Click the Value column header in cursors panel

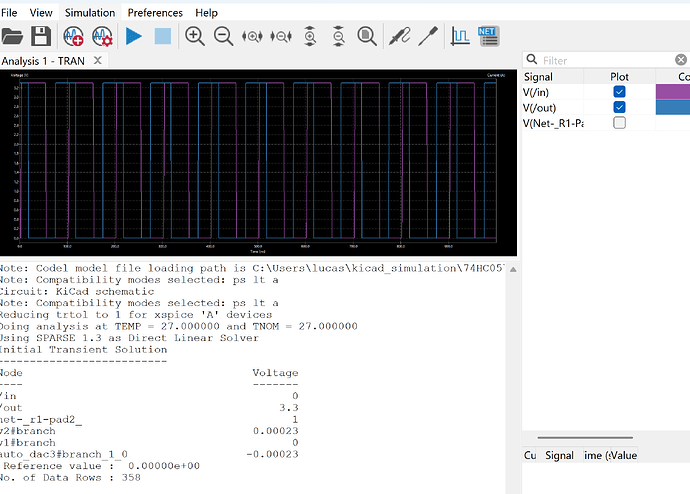[x=624, y=455]
